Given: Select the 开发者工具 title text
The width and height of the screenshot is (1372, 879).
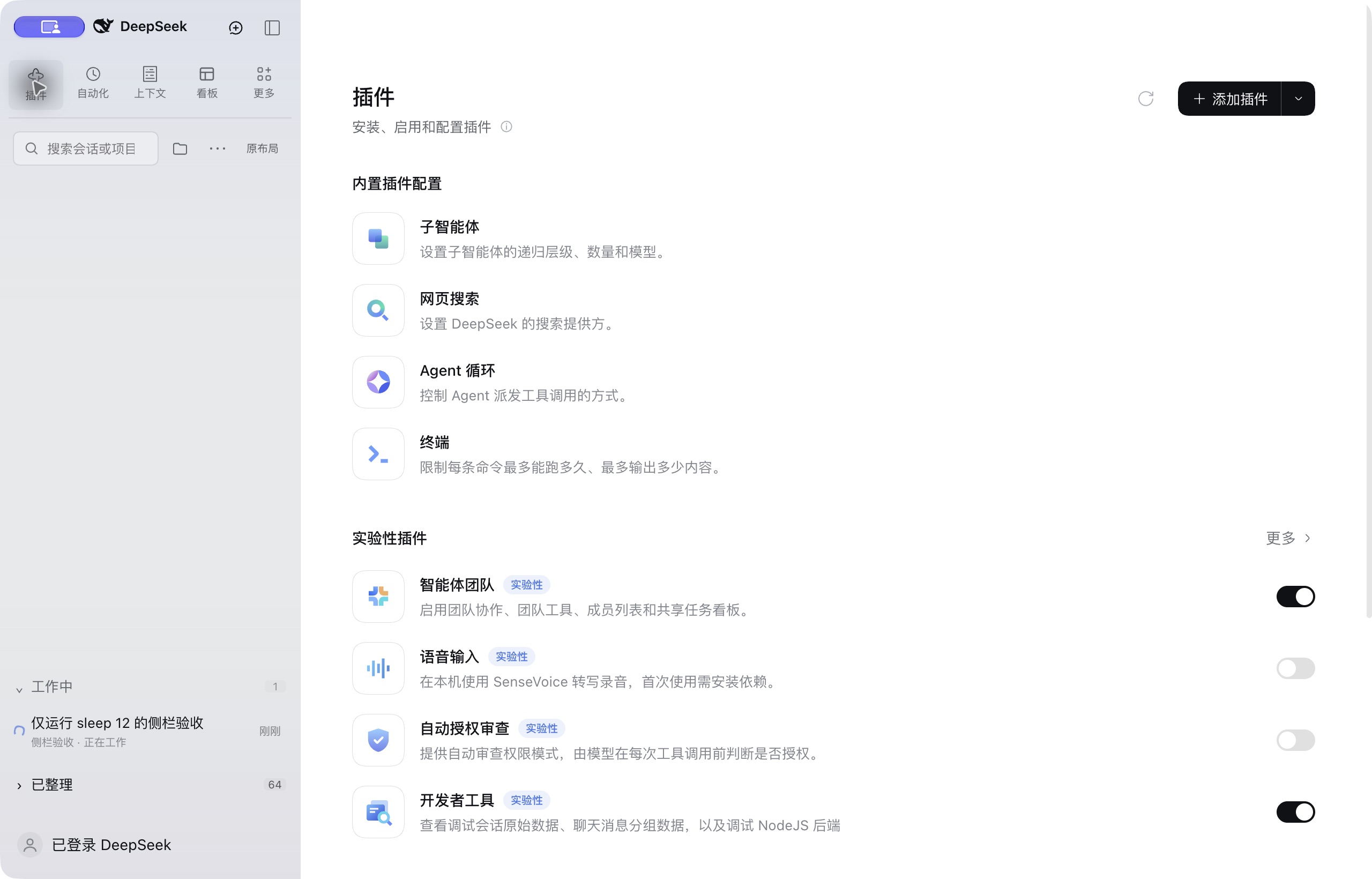Looking at the screenshot, I should click(457, 801).
